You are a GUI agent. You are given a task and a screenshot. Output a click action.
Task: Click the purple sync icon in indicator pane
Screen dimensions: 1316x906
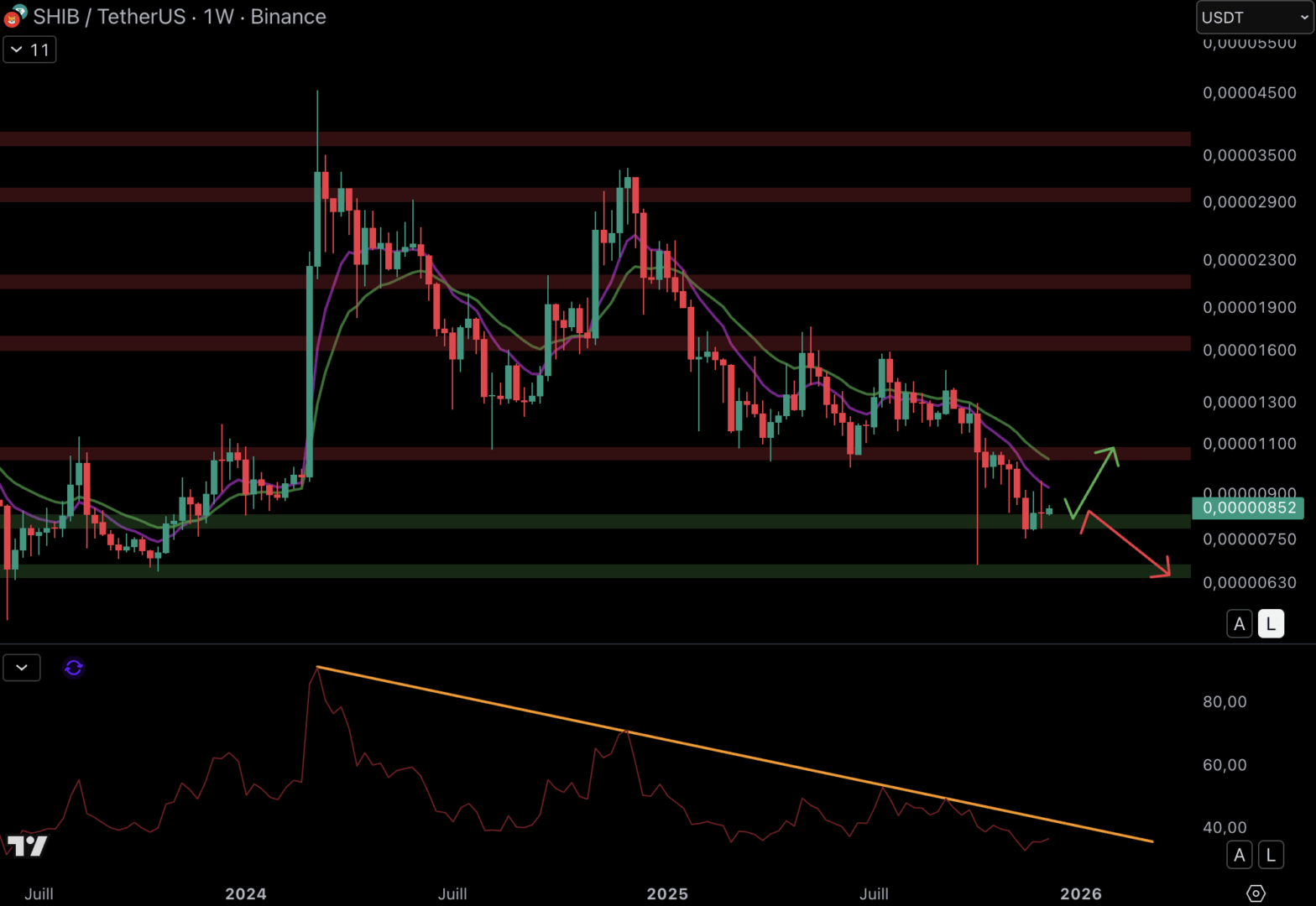coord(74,668)
